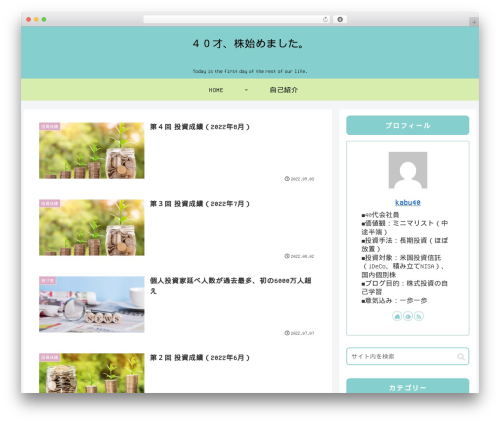This screenshot has width=500, height=423.
Task: Click the thumbnail of the 第３回 投資成績 post
Action: (x=92, y=228)
